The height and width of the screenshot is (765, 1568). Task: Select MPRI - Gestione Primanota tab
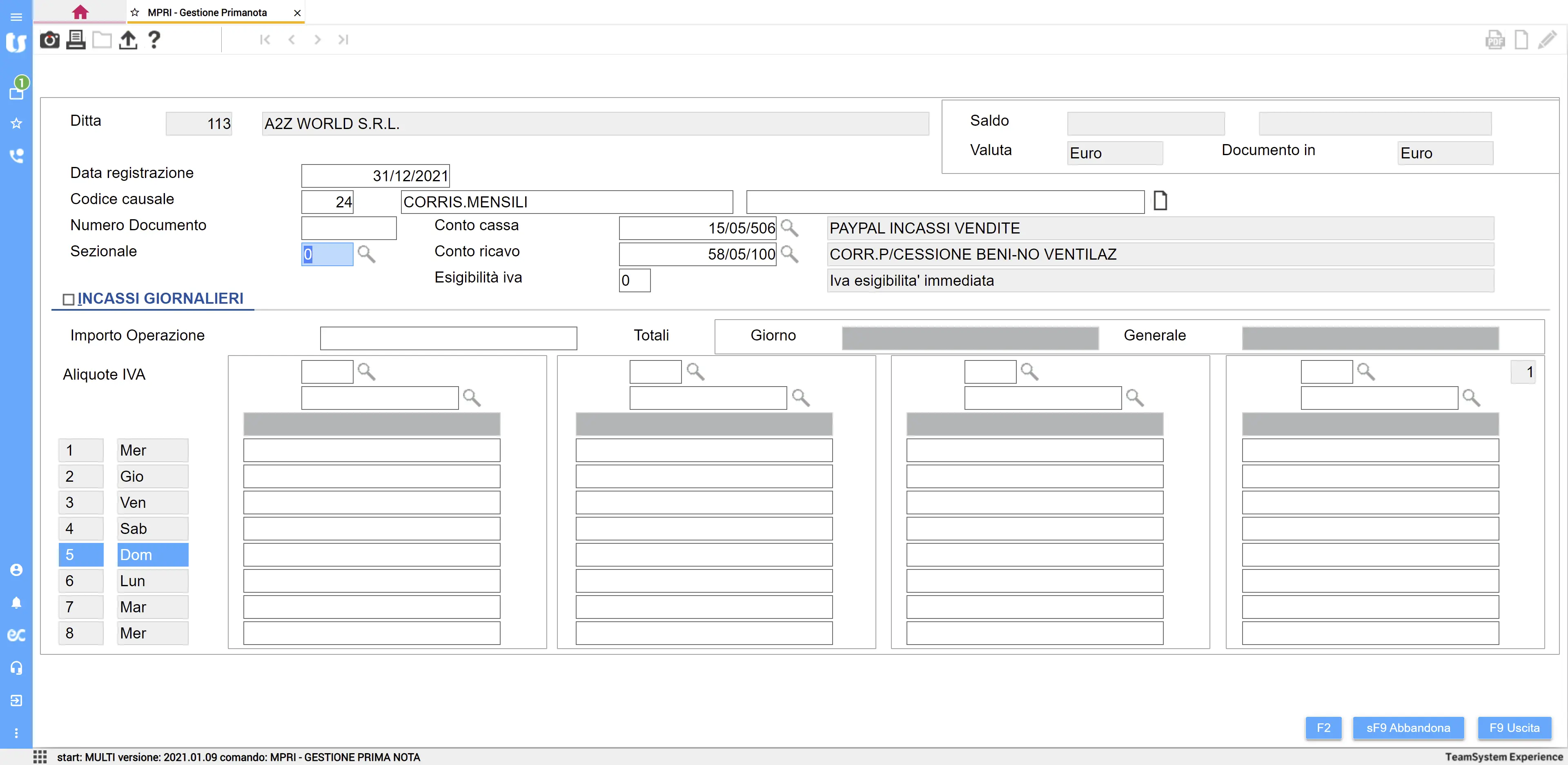[207, 13]
